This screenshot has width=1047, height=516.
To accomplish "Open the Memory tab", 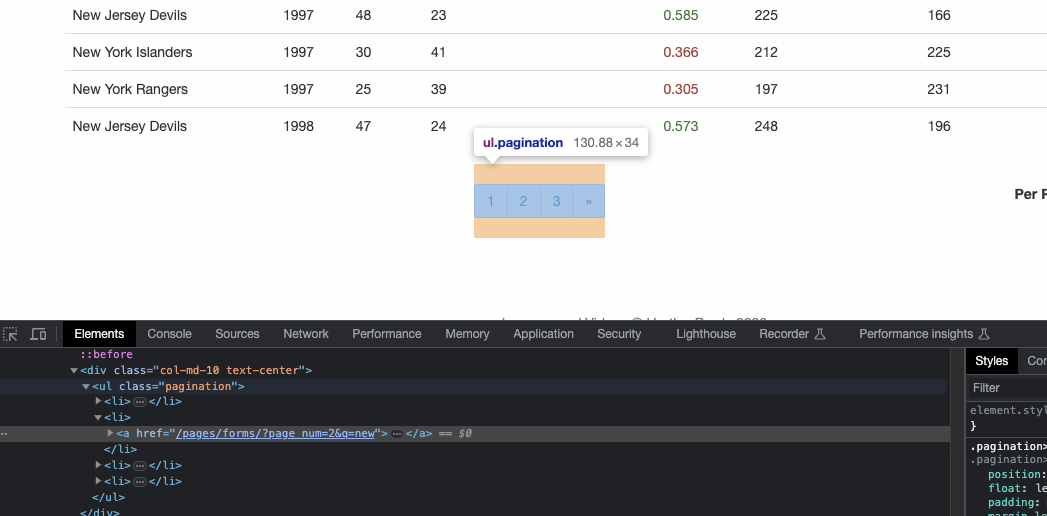I will click(467, 334).
